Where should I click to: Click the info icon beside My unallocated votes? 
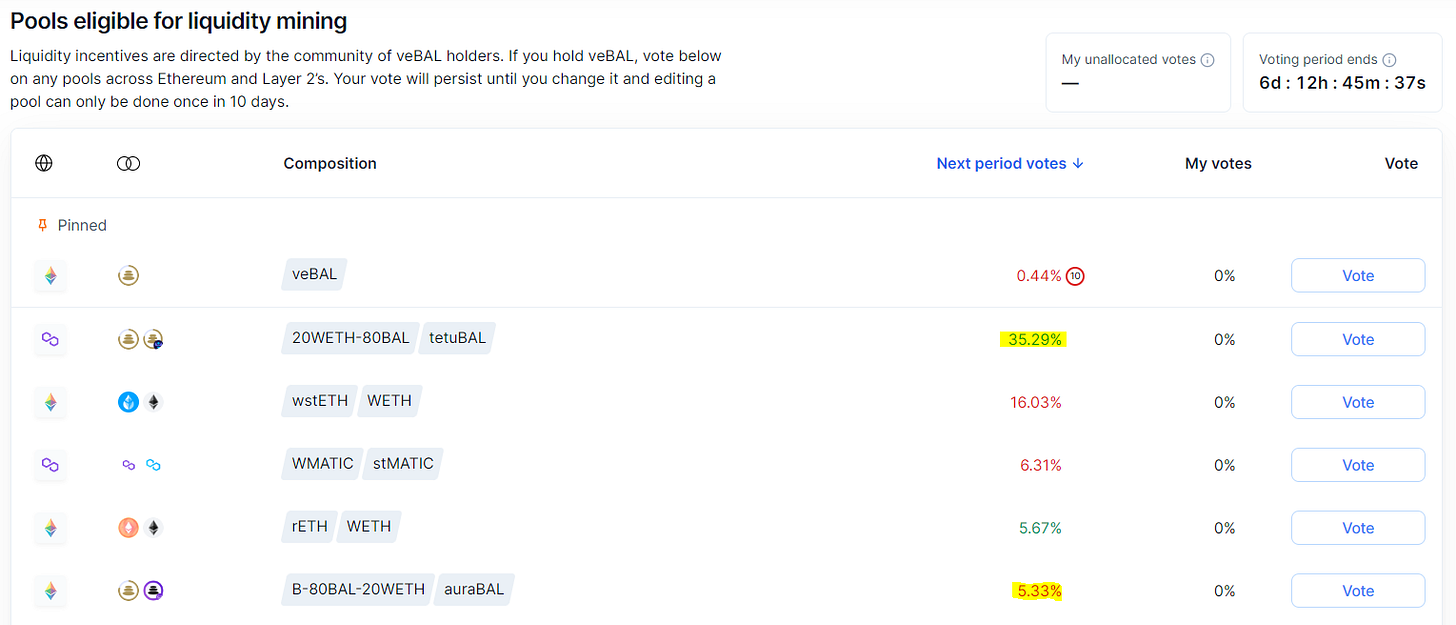click(1208, 60)
